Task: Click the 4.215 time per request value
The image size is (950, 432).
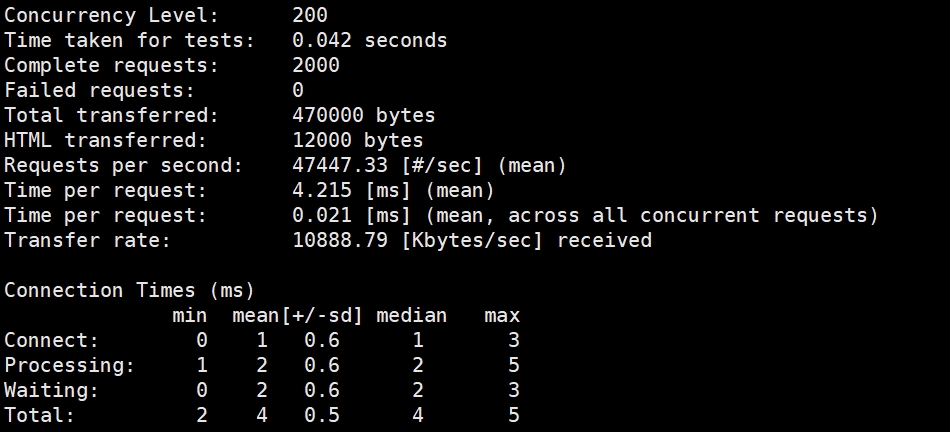Action: coord(322,190)
